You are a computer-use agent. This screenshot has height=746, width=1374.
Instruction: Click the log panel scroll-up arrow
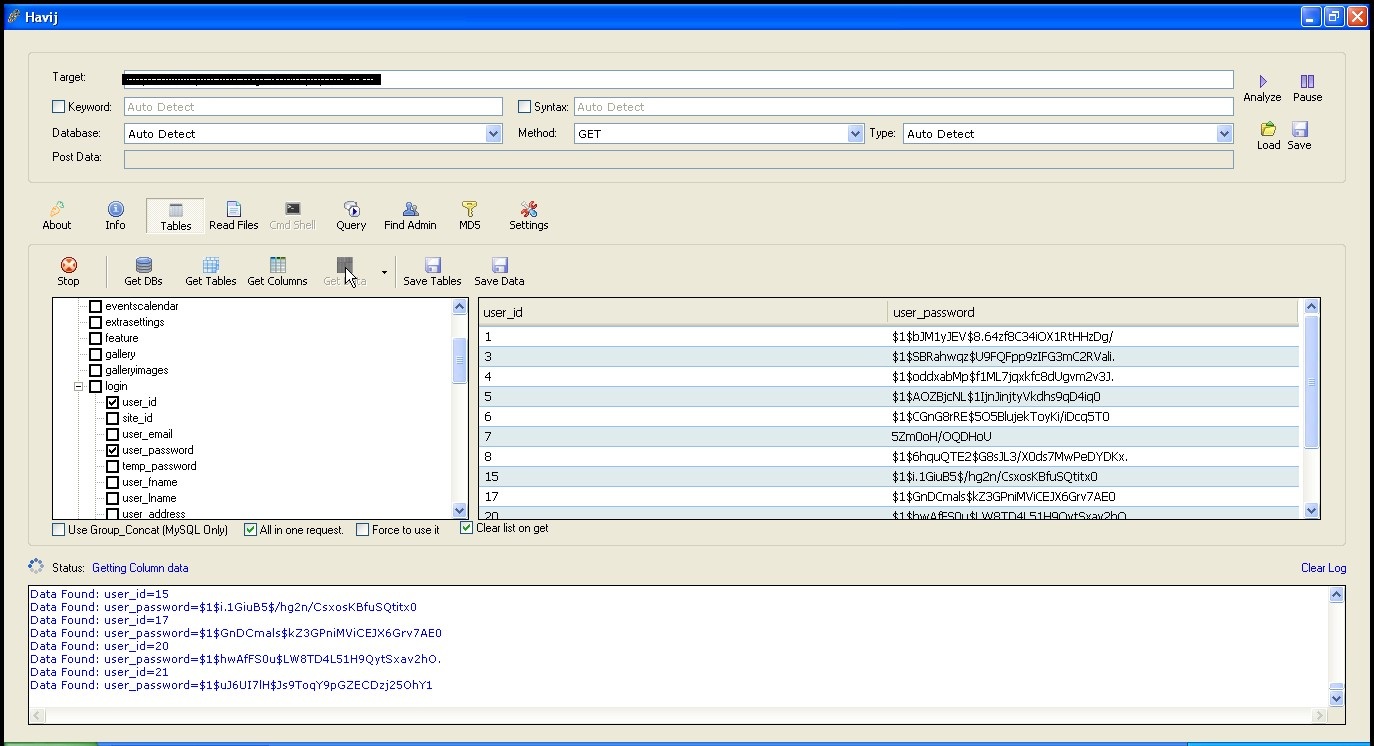1336,595
